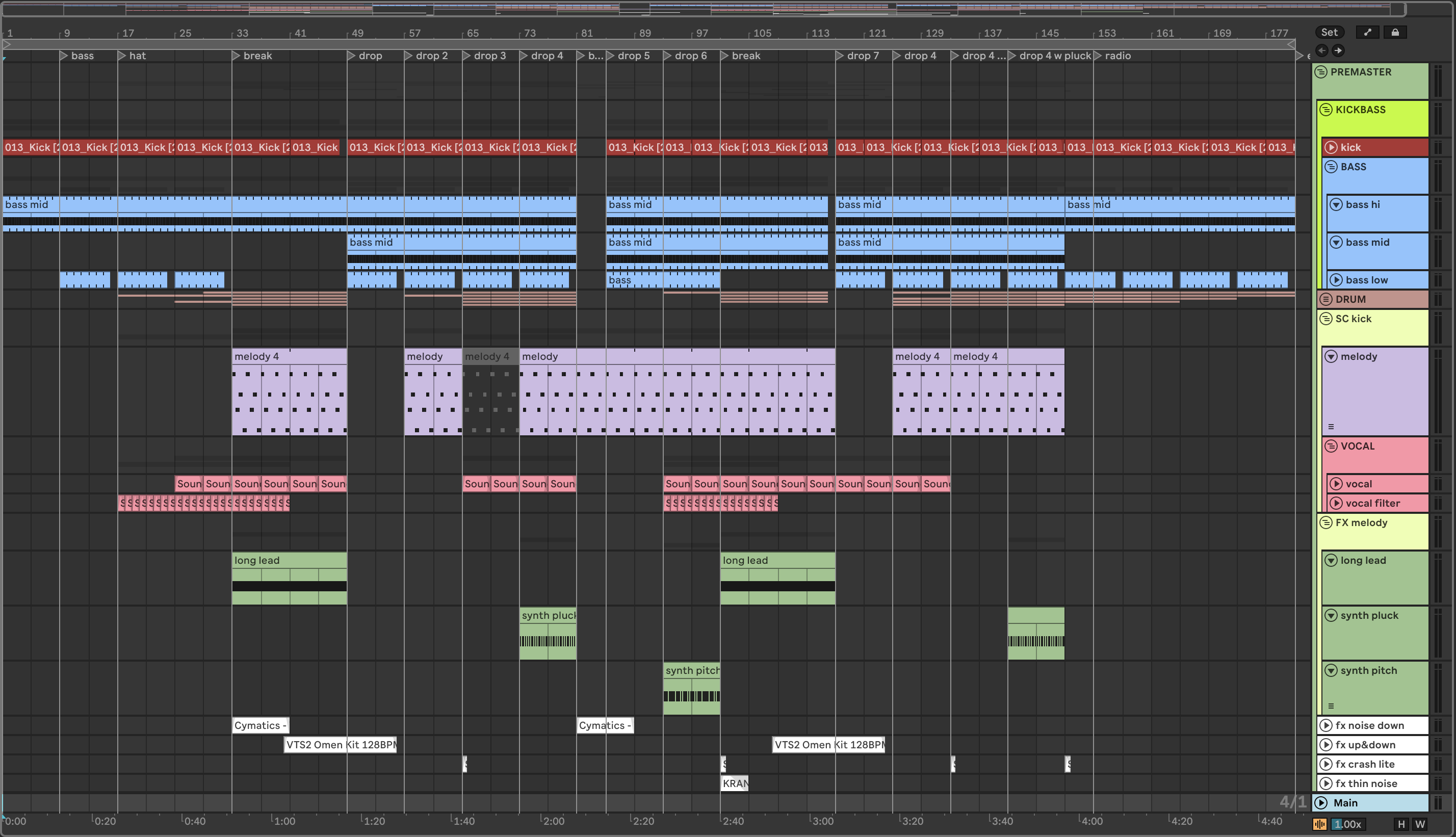The height and width of the screenshot is (837, 1456).
Task: Jump to next locator arrow
Action: (1338, 50)
